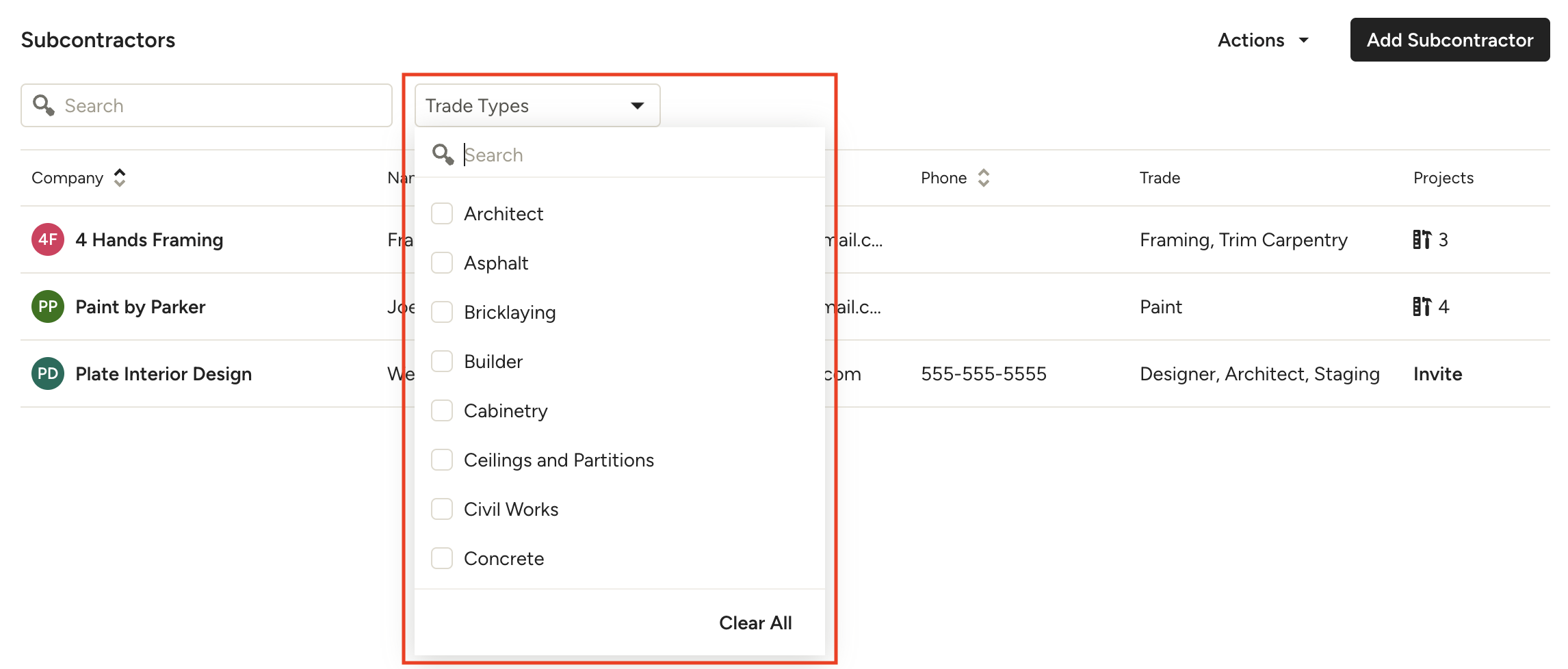Click the Trade column header
The height and width of the screenshot is (669, 1568).
[1160, 178]
